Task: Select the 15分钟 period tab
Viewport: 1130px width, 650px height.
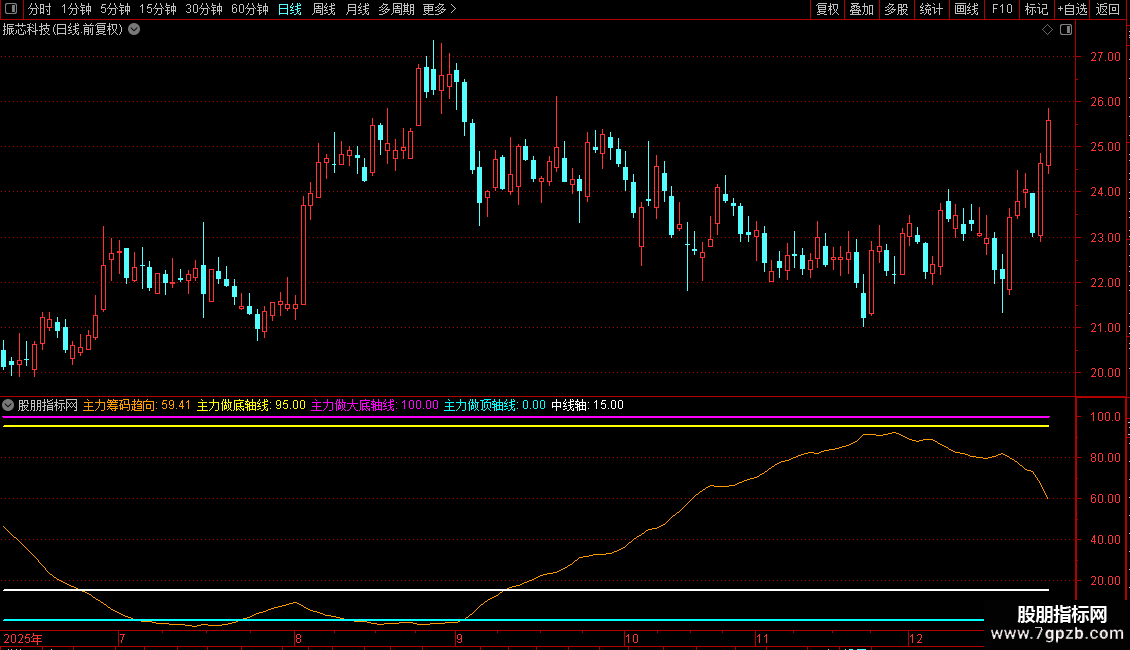Action: 157,9
